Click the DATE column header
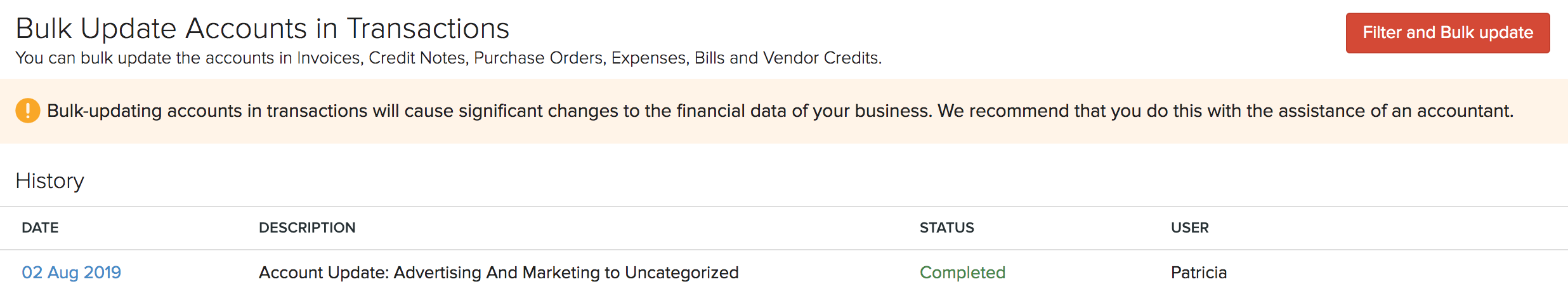 40,227
